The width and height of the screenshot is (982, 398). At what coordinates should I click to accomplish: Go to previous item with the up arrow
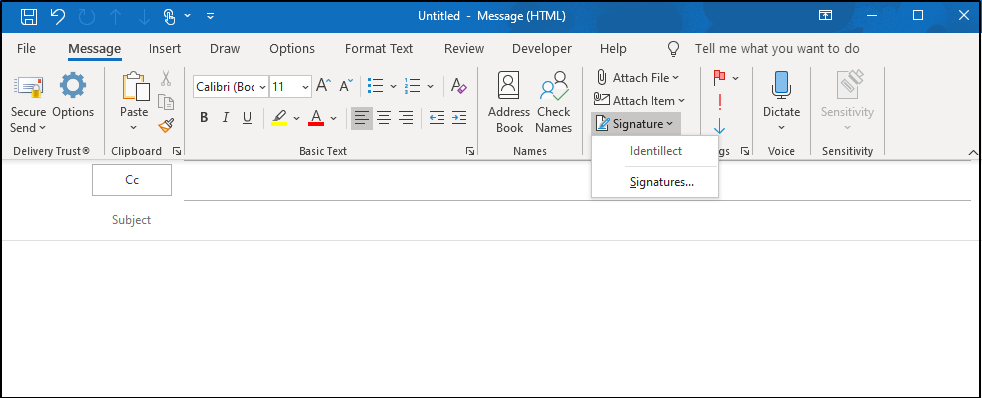coord(116,17)
